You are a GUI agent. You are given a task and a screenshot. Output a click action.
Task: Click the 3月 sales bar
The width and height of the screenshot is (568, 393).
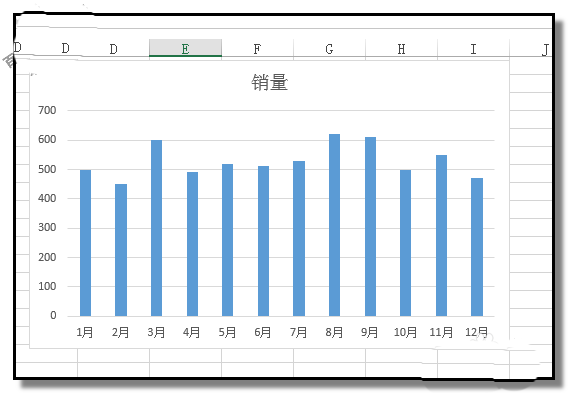(156, 228)
